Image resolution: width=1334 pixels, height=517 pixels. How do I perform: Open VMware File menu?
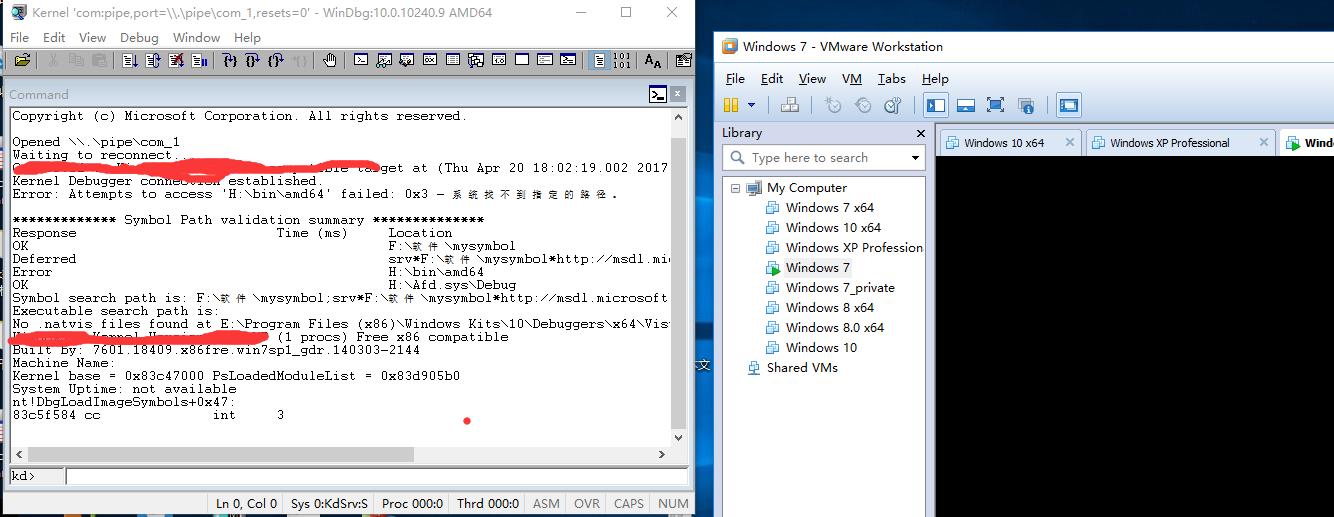click(x=735, y=79)
